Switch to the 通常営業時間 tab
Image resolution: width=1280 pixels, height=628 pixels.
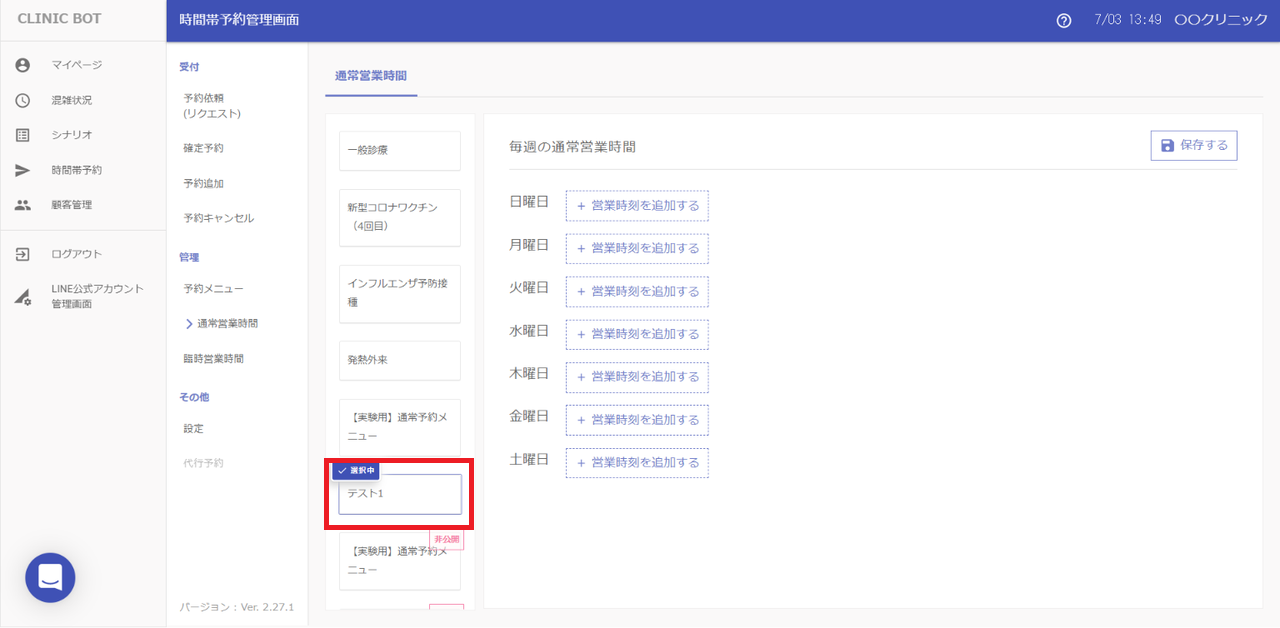[371, 76]
